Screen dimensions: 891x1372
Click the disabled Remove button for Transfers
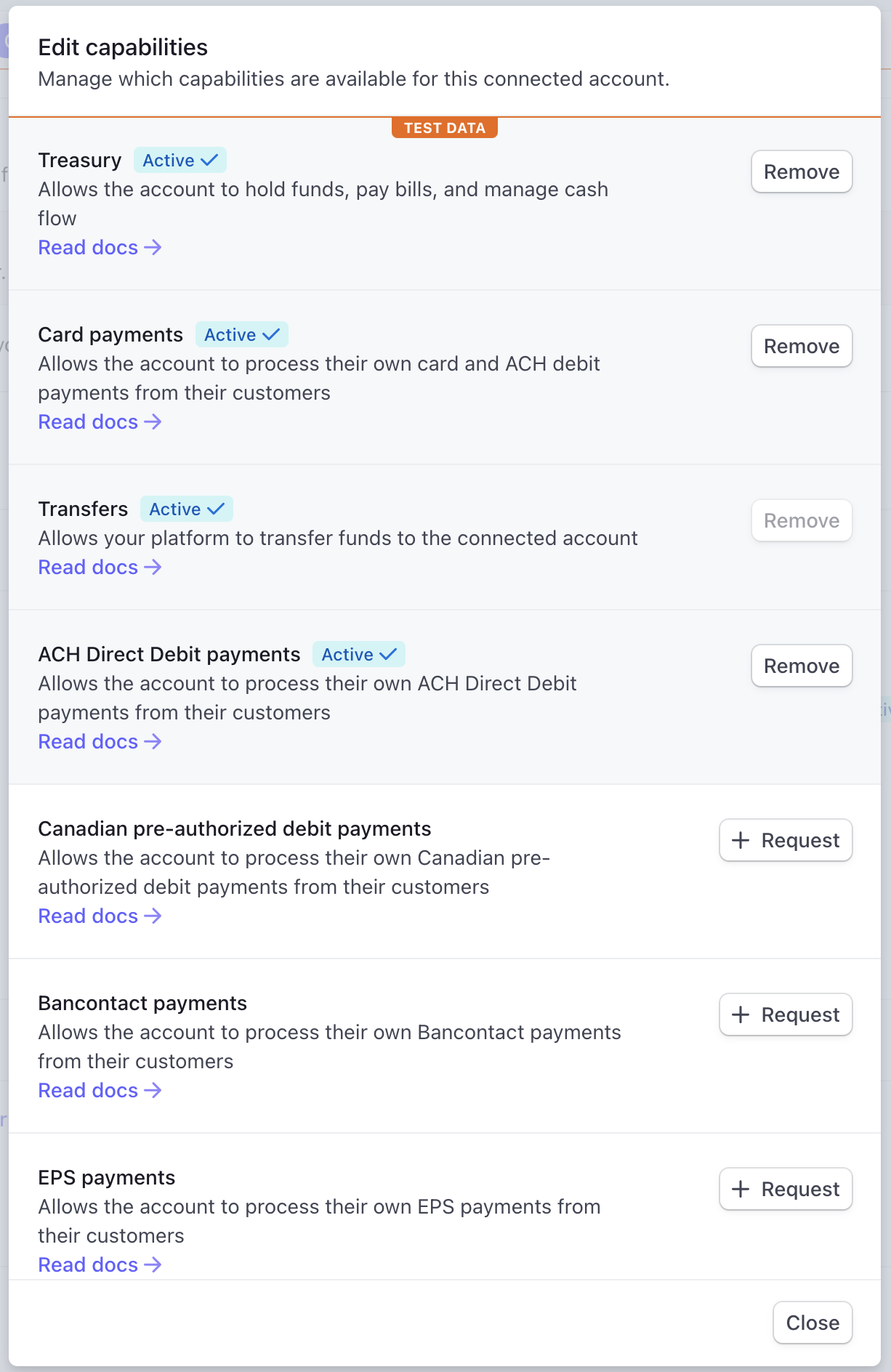tap(802, 520)
